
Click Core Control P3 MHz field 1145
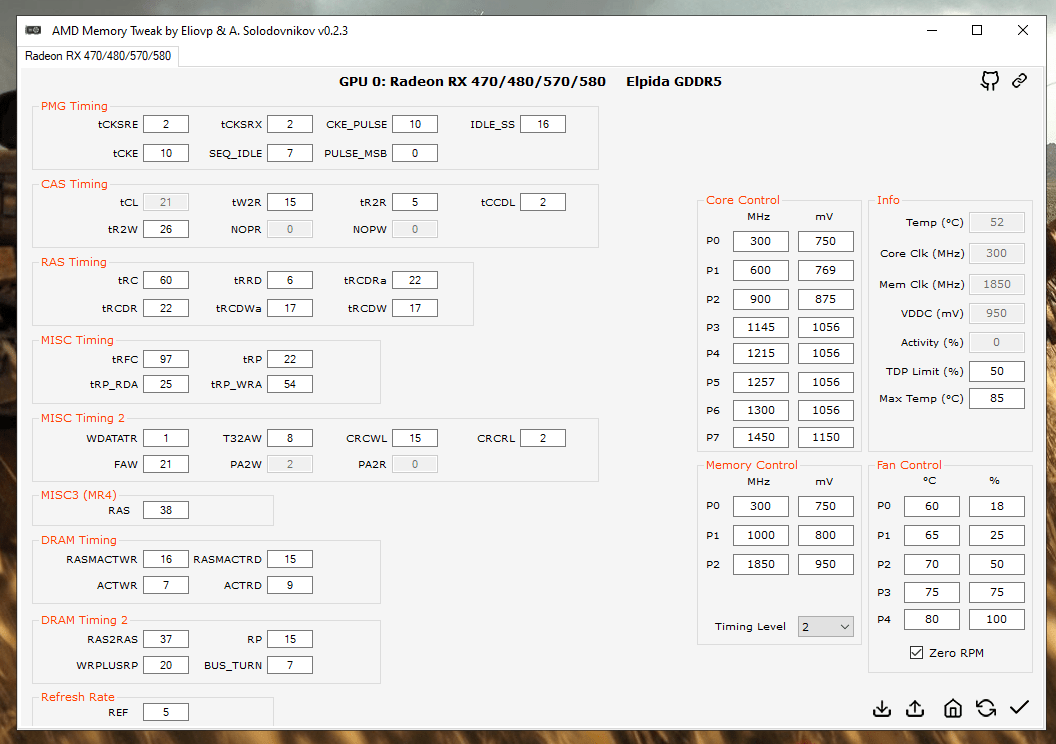pyautogui.click(x=760, y=327)
